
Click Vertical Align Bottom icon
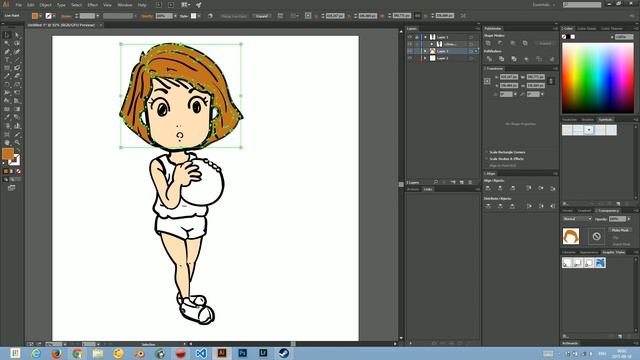pos(553,188)
